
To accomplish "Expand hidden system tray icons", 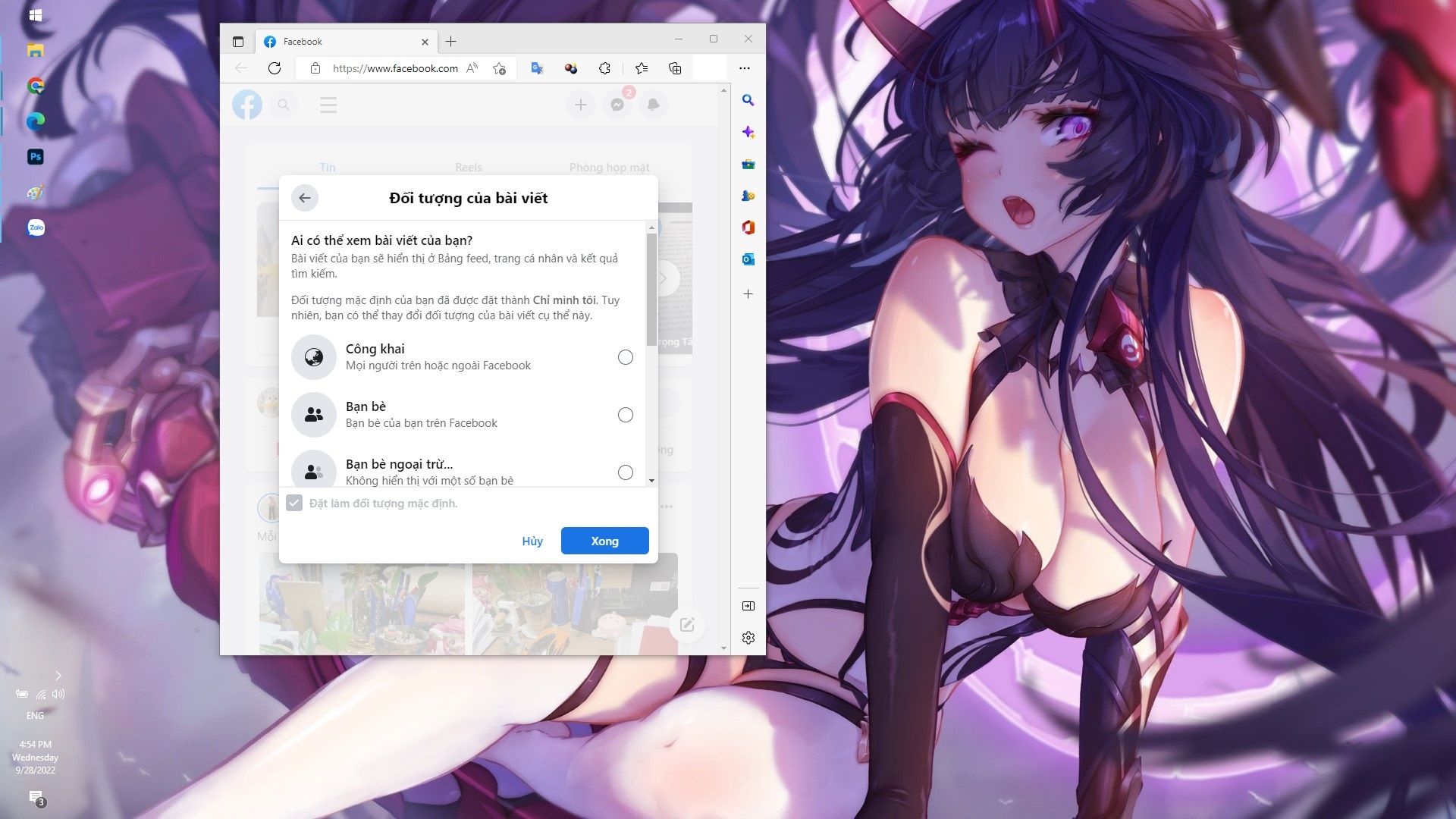I will click(58, 676).
